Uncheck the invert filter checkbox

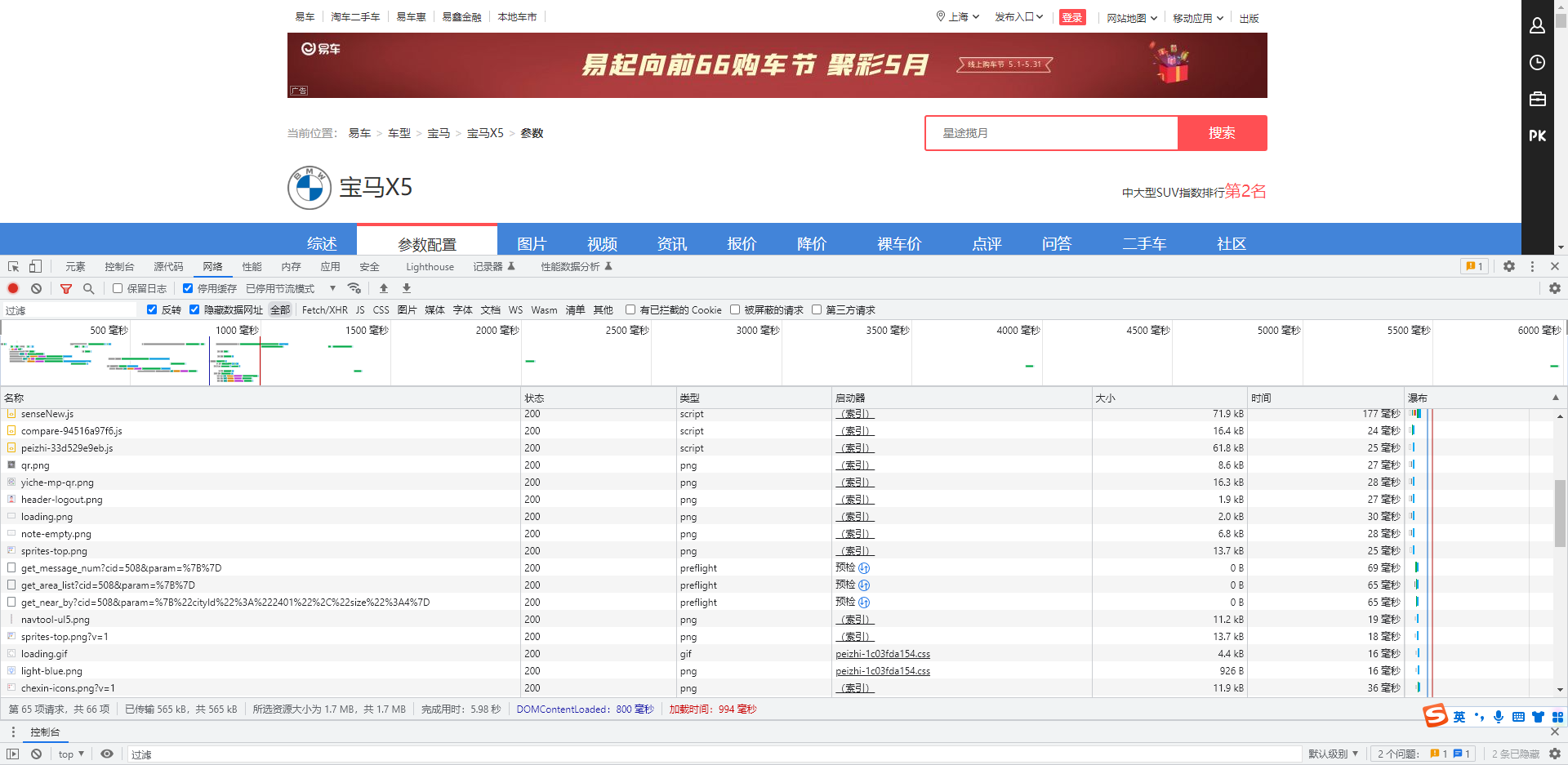152,309
